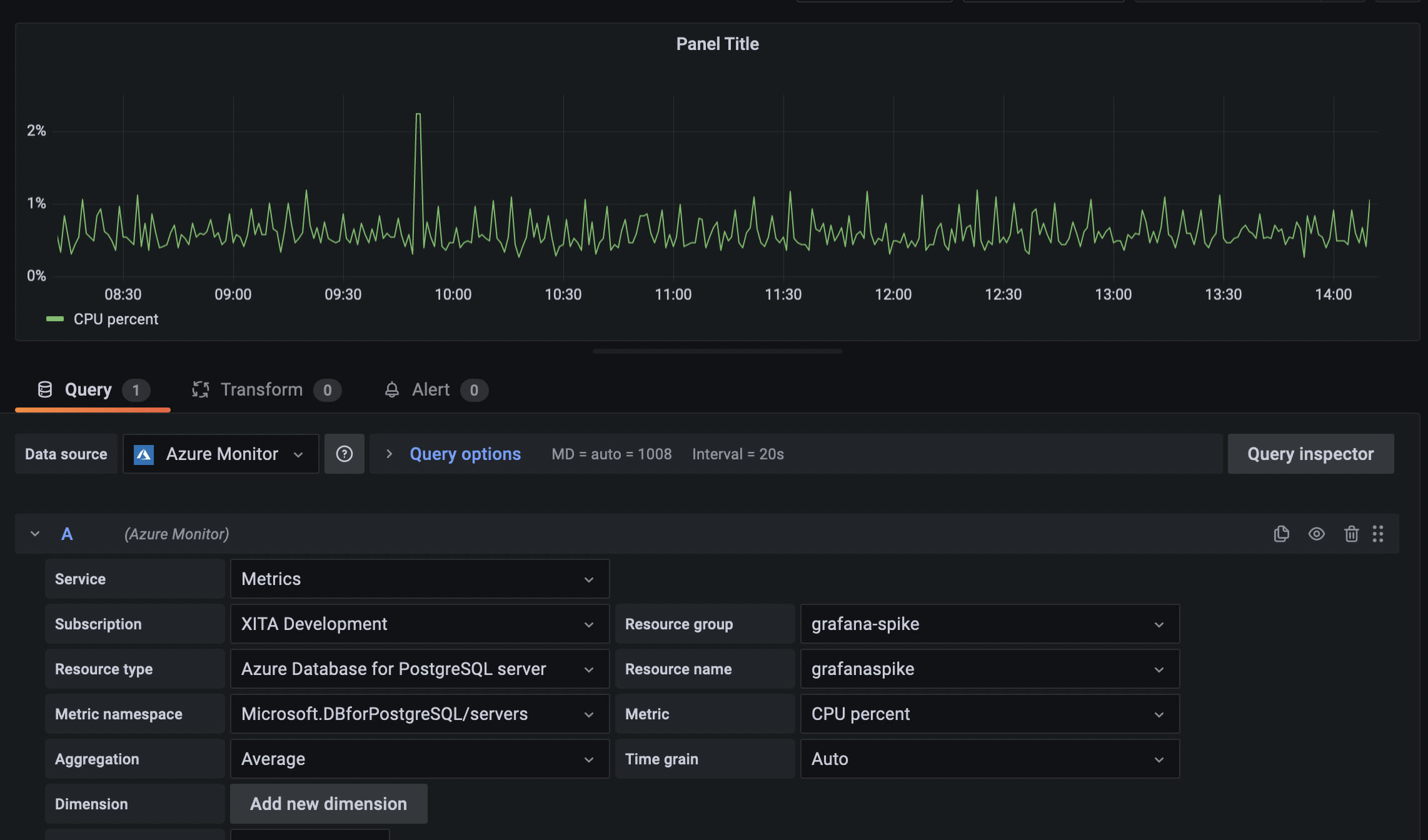Click the 10:00 time axis label
Viewport: 1428px width, 840px height.
[x=453, y=294]
